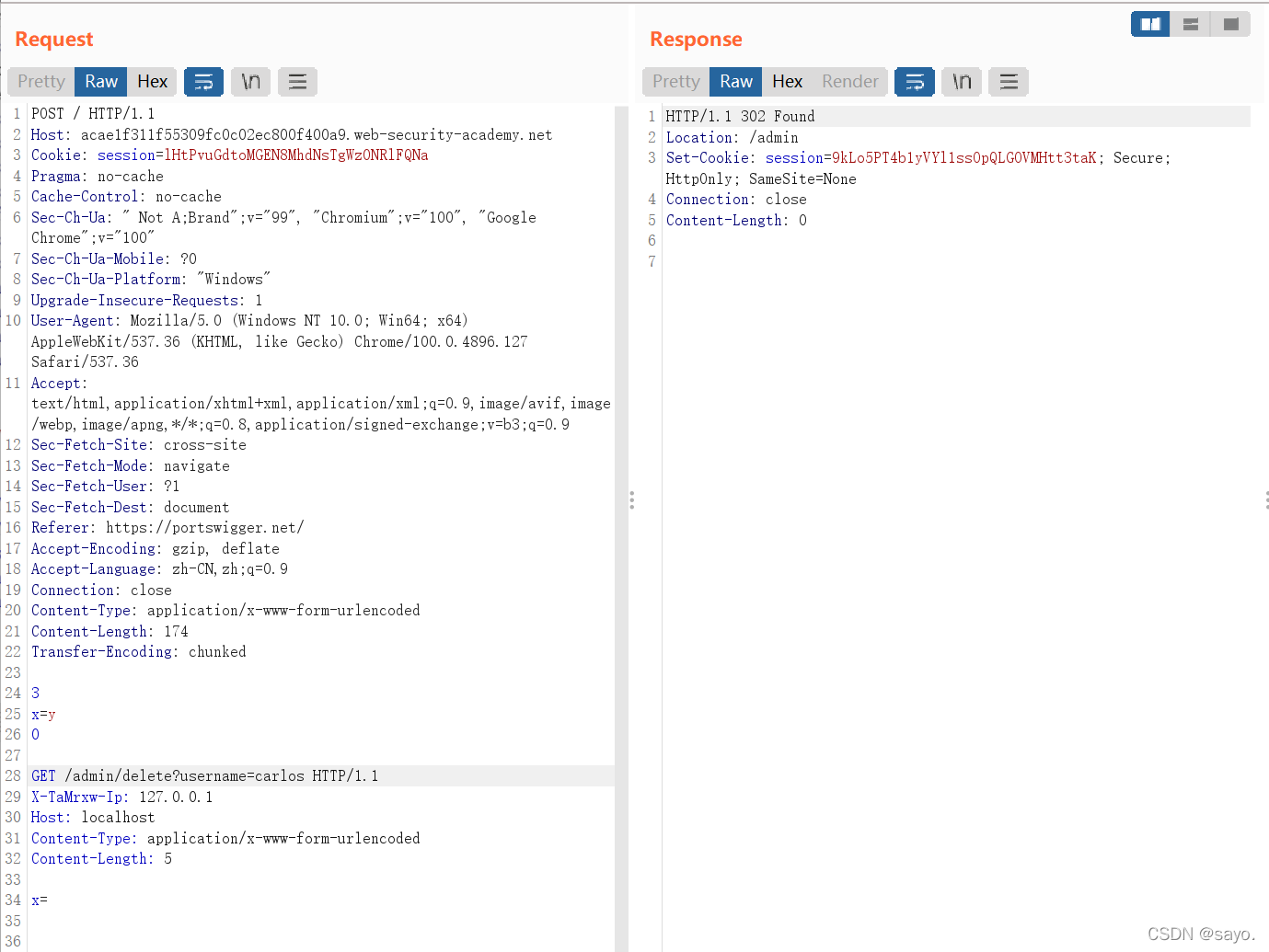Click the User-Agent header line
1269x952 pixels.
[x=249, y=321]
